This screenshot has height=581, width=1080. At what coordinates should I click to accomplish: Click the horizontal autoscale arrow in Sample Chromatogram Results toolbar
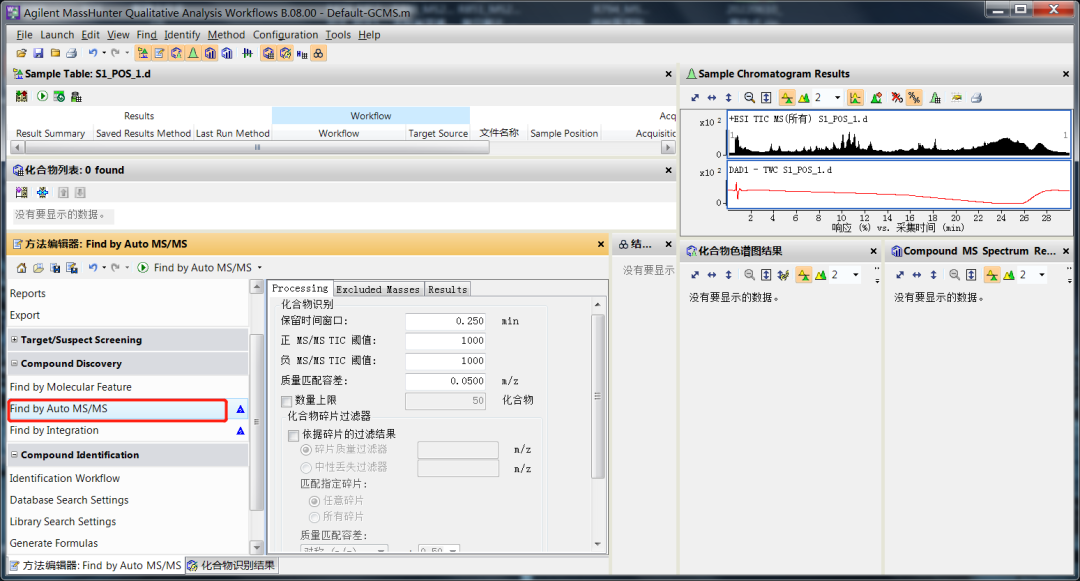(x=712, y=98)
